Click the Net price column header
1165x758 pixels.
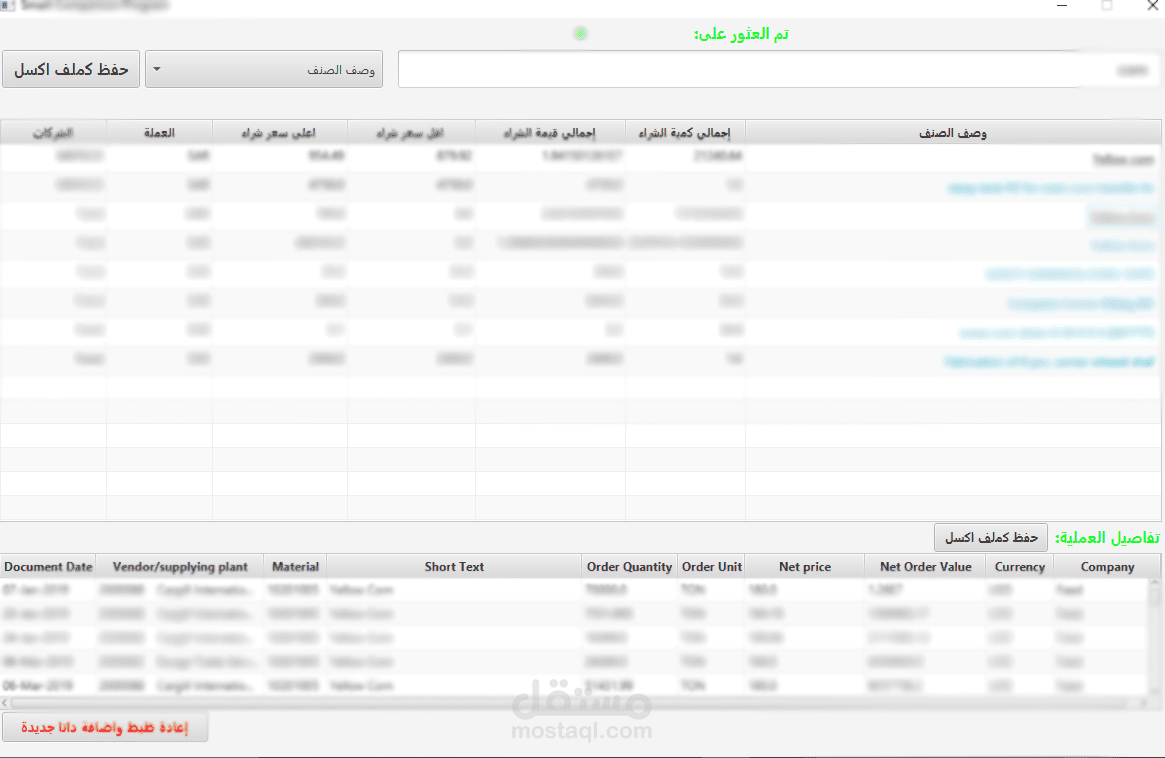(x=806, y=566)
